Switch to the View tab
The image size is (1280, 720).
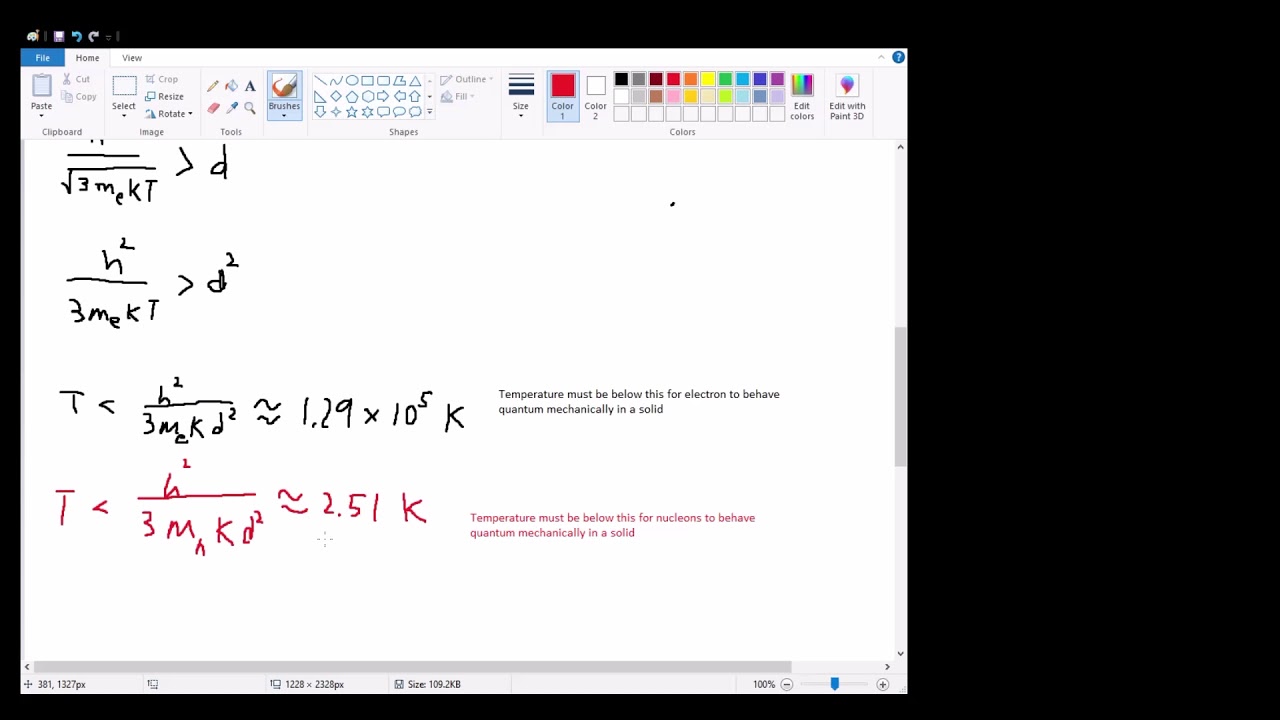[x=132, y=58]
